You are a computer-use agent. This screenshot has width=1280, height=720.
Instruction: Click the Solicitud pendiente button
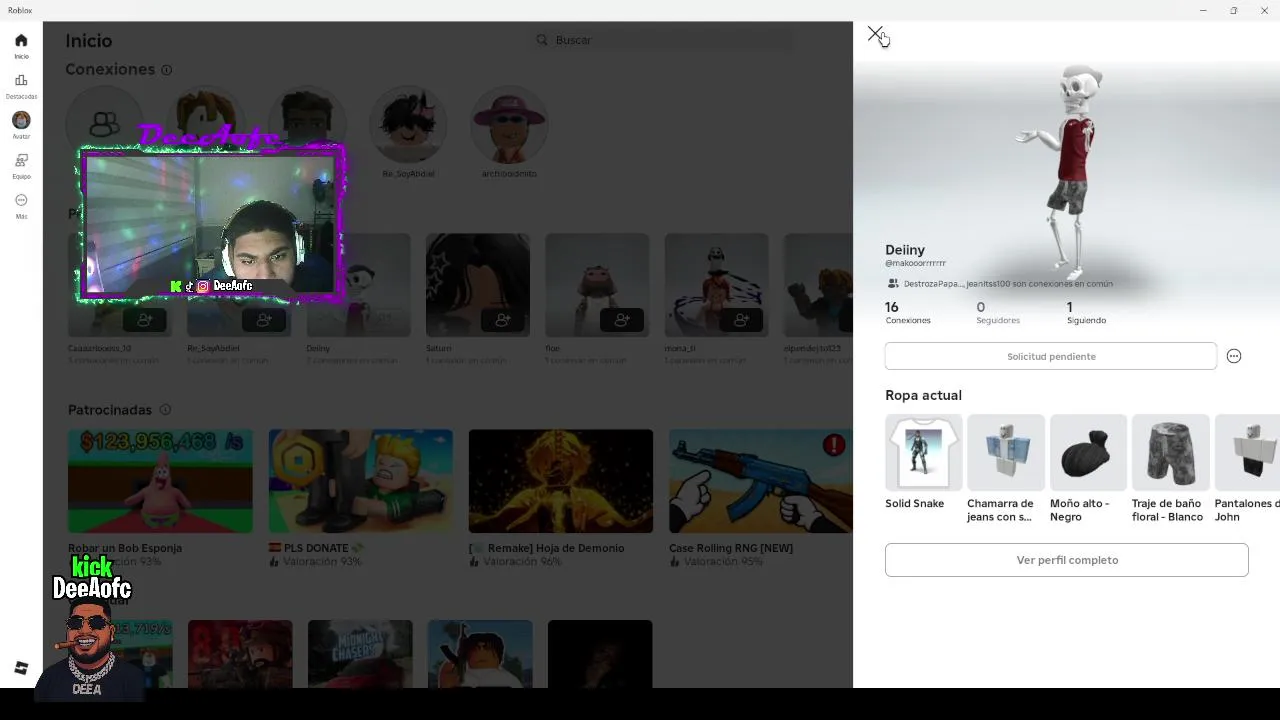(x=1051, y=356)
